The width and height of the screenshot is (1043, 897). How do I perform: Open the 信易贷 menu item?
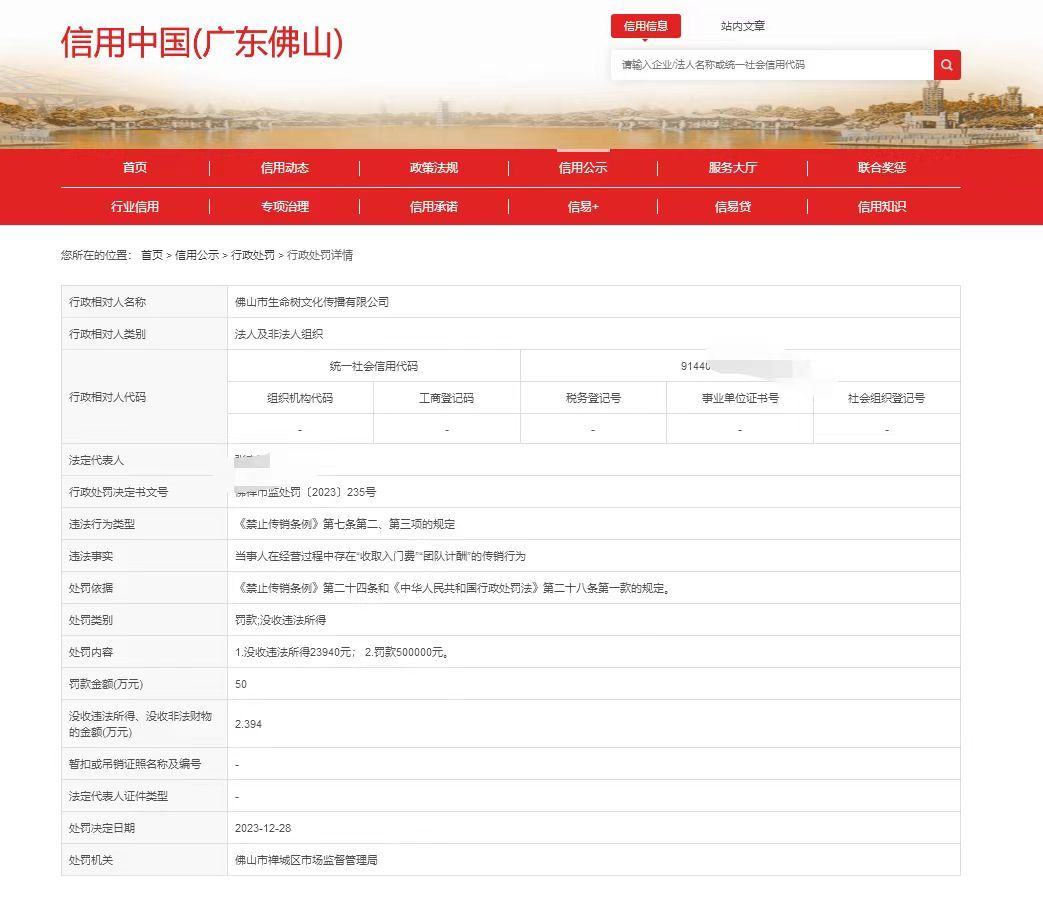tap(732, 207)
